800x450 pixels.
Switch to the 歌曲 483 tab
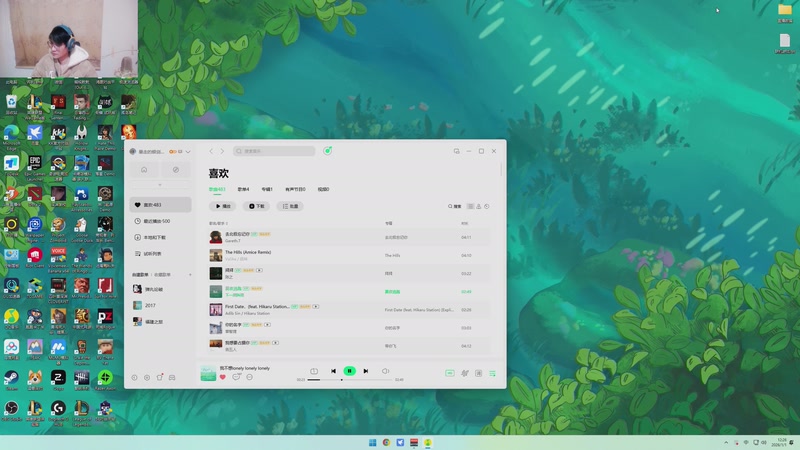coord(217,189)
